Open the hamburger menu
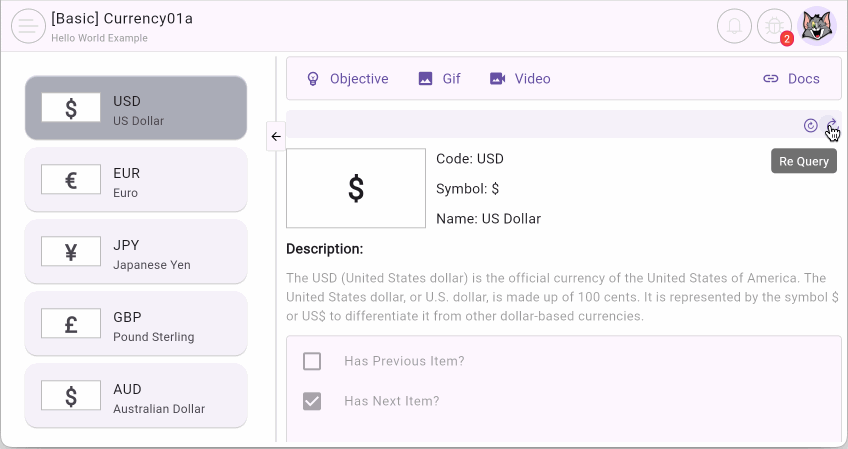Screen dimensions: 848x449 pos(28,26)
